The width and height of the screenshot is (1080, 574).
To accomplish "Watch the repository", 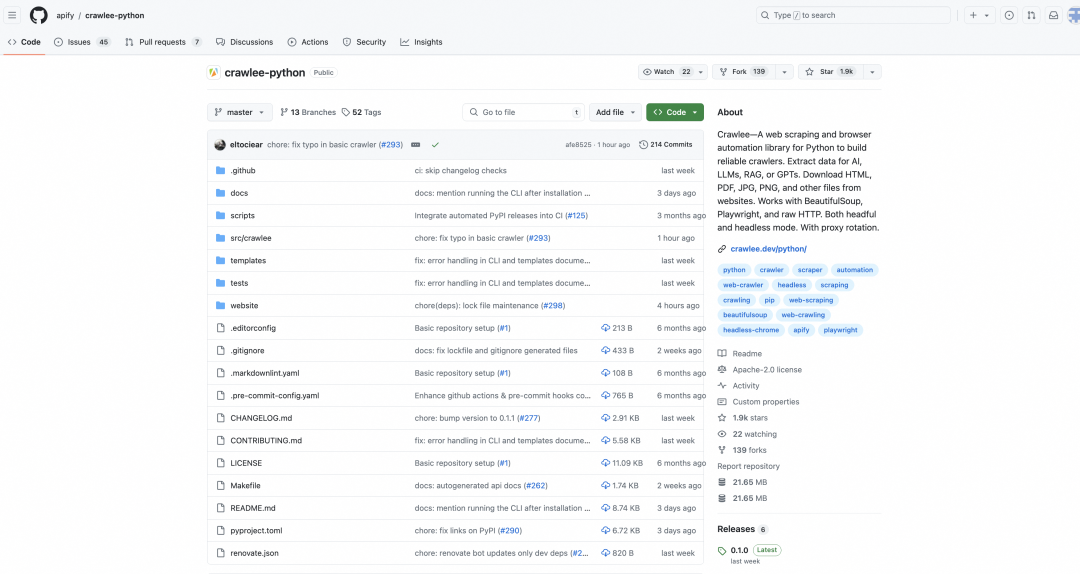I will [x=667, y=72].
